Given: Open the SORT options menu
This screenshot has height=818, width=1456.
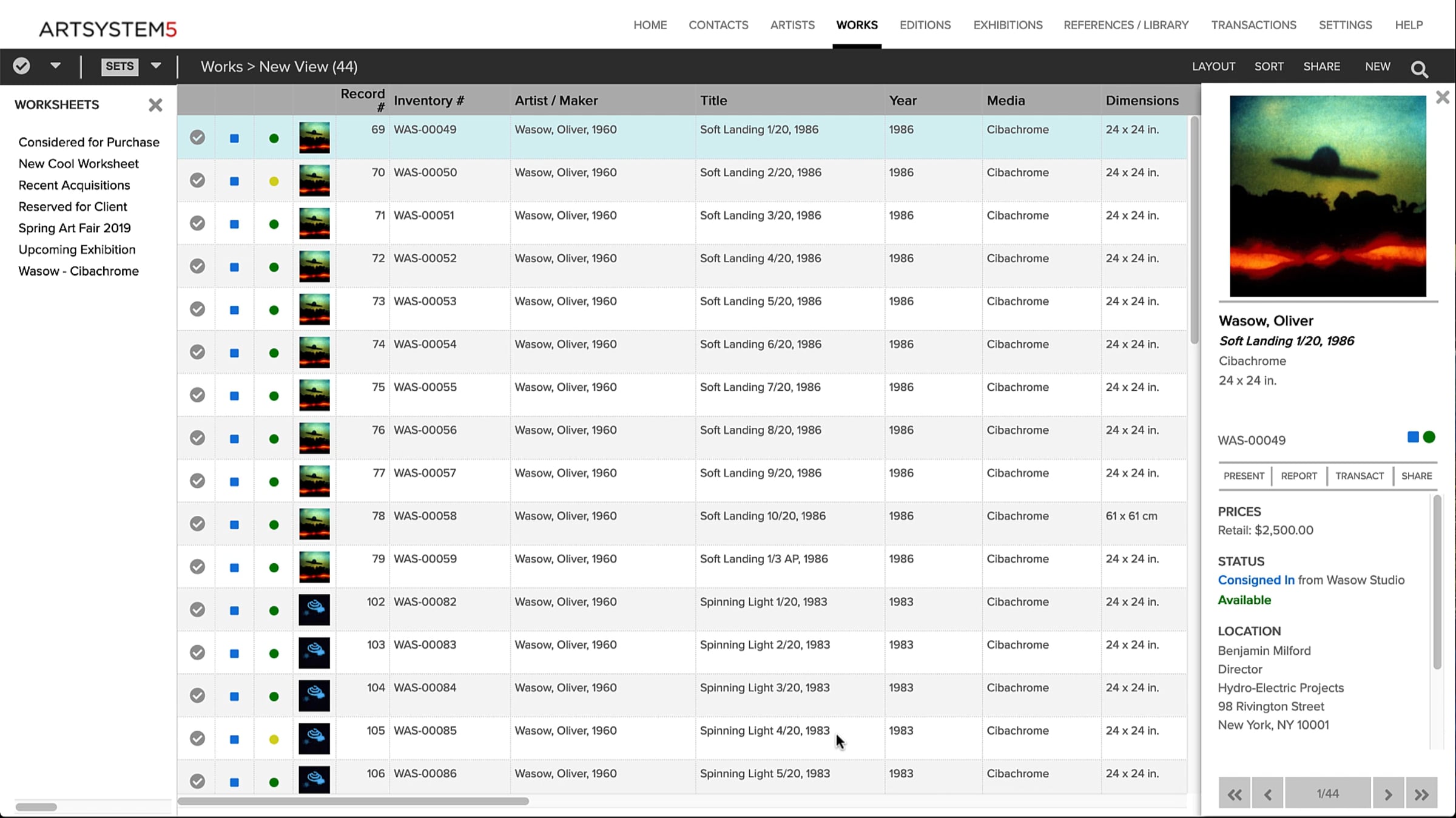Looking at the screenshot, I should click(x=1269, y=66).
